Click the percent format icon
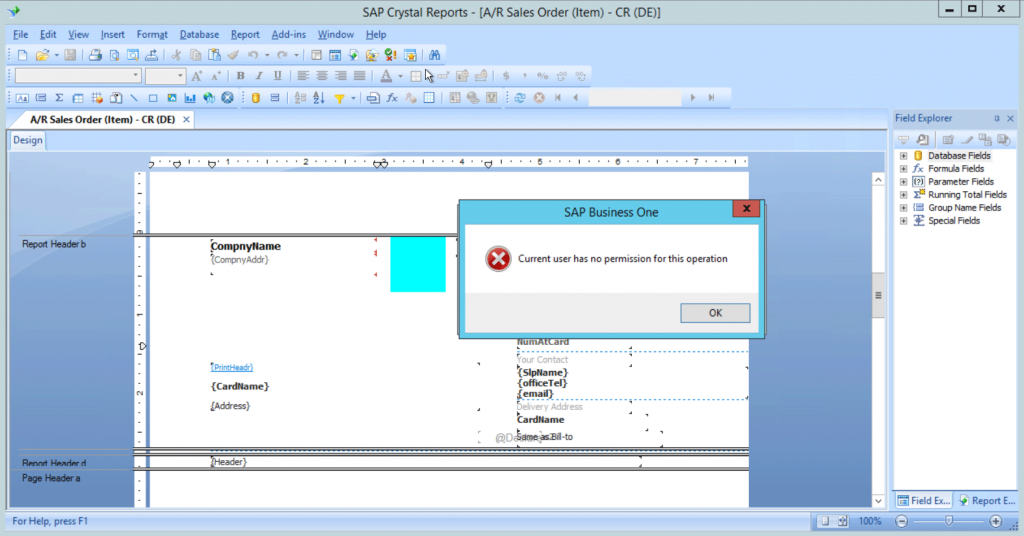 [x=543, y=76]
